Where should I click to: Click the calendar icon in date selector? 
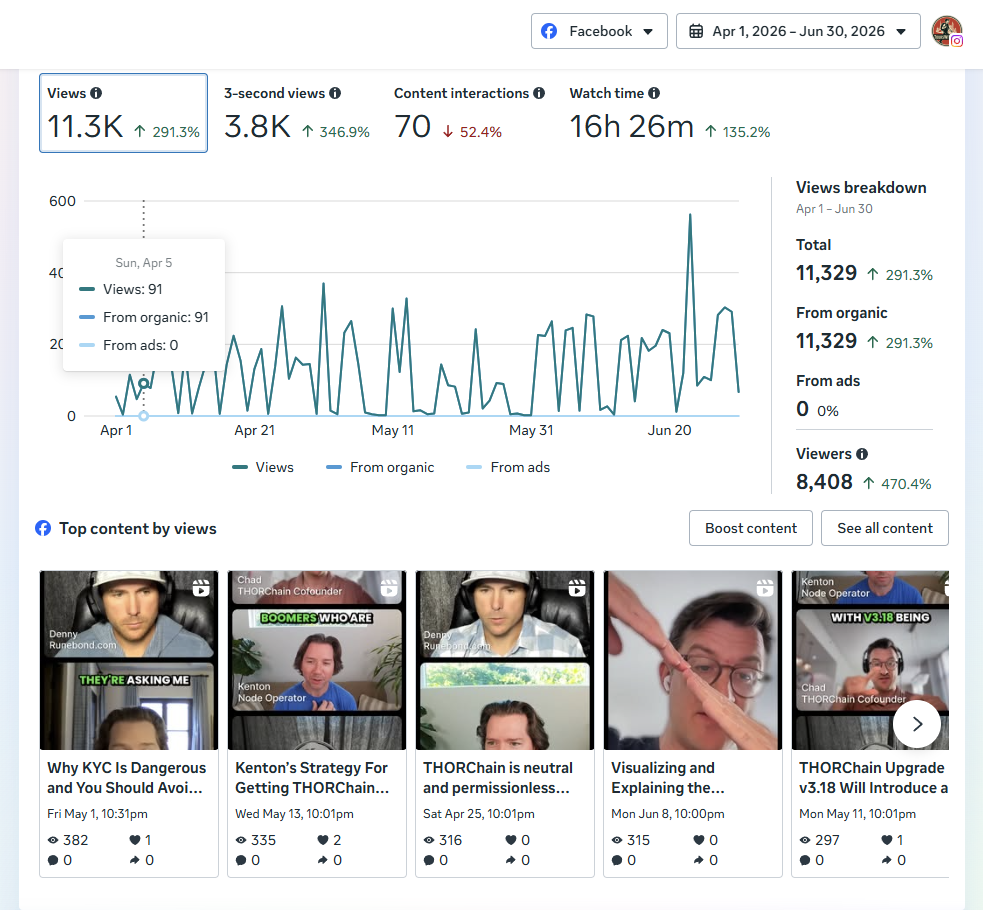[696, 31]
